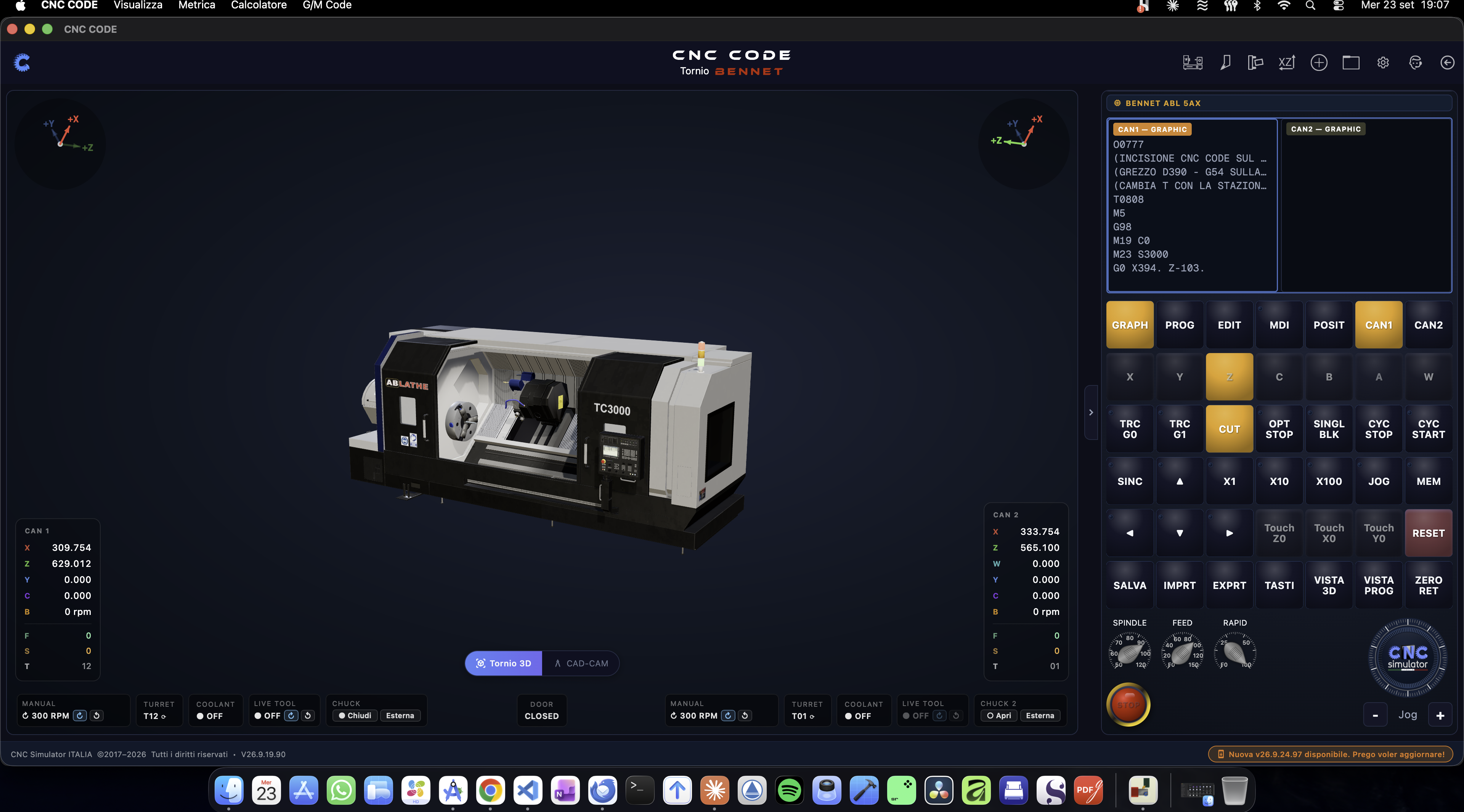Toggle CAN 1 coolant OFF switch
The height and width of the screenshot is (812, 1464).
pos(209,716)
